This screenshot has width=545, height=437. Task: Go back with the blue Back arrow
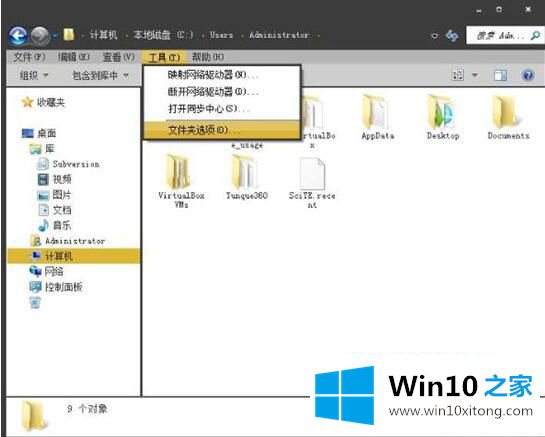18,35
